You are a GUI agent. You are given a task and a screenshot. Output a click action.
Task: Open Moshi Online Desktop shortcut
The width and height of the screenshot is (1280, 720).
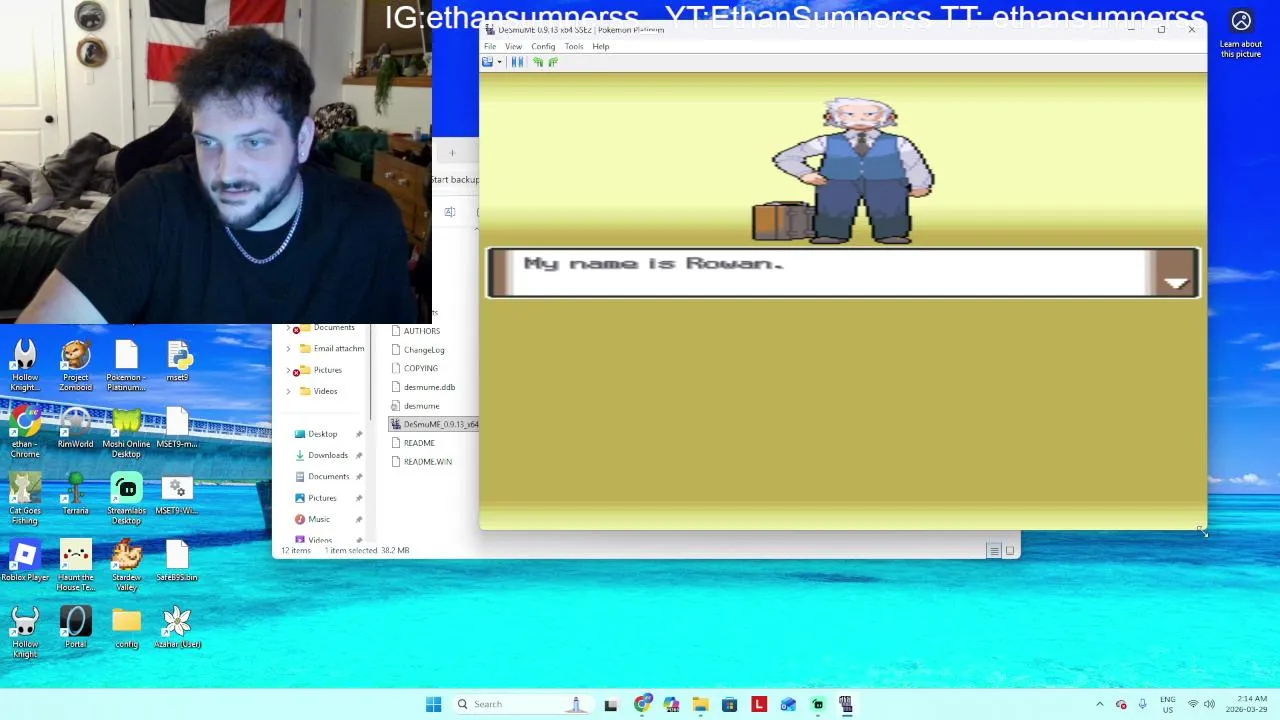[x=126, y=432]
